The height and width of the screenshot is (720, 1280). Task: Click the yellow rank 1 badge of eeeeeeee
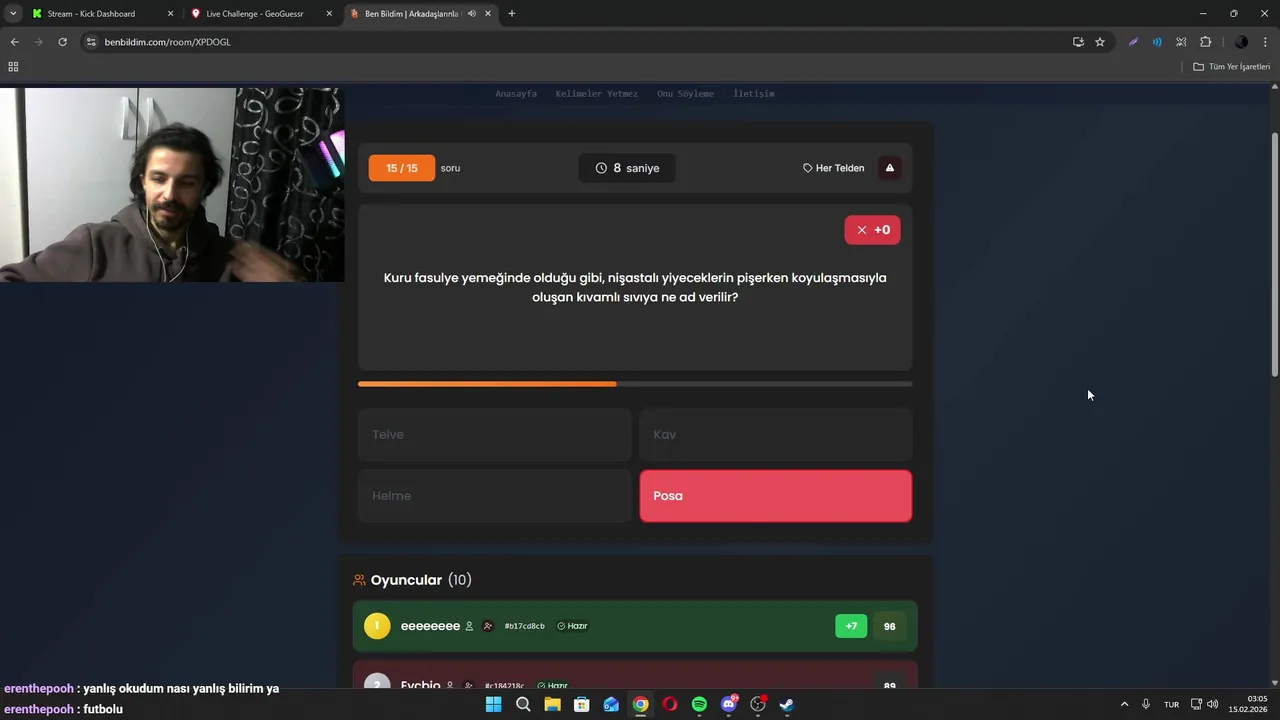click(377, 626)
